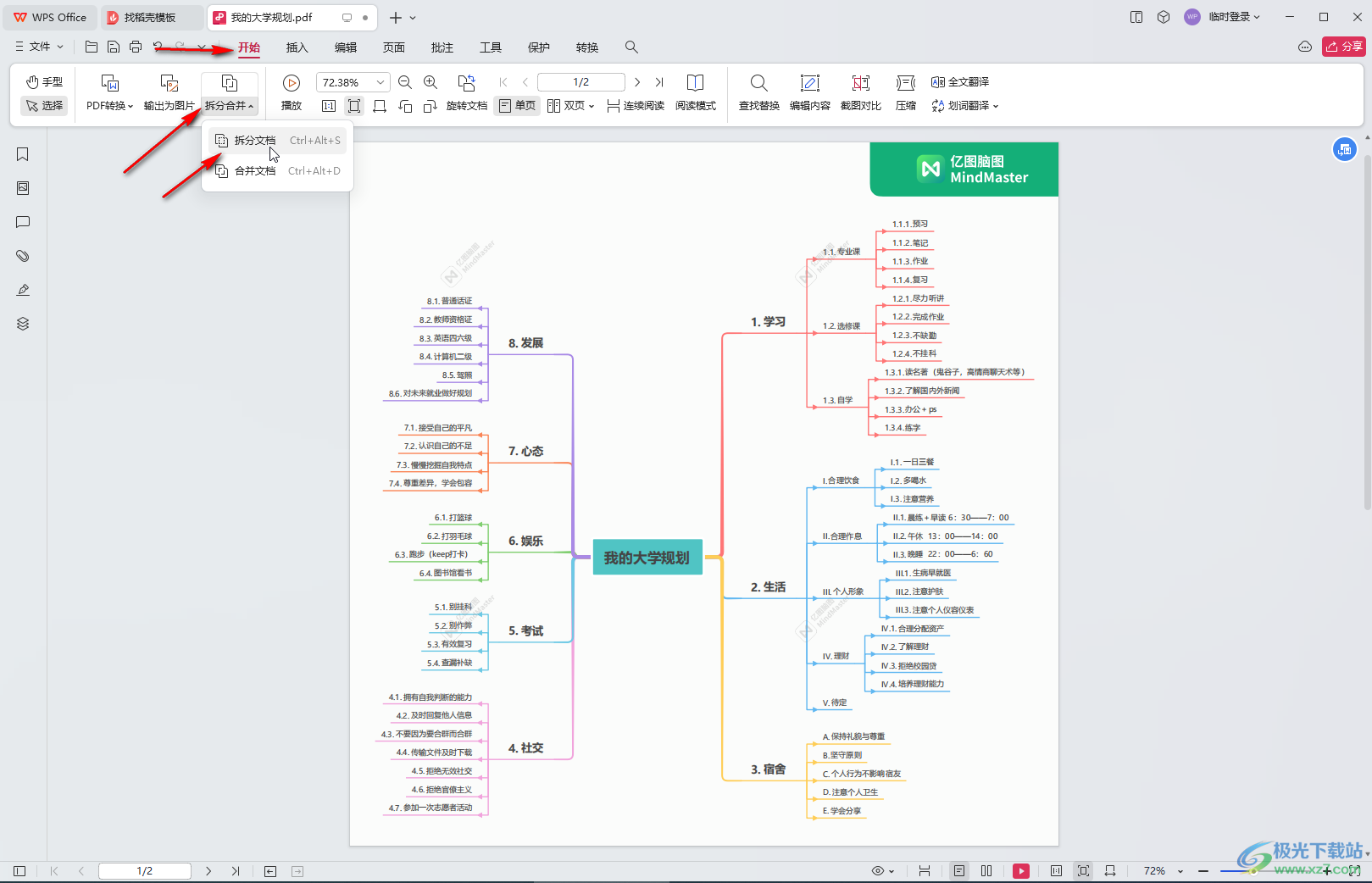Viewport: 1372px width, 883px height.
Task: Open the 转换 ribbon tab
Action: (x=587, y=47)
